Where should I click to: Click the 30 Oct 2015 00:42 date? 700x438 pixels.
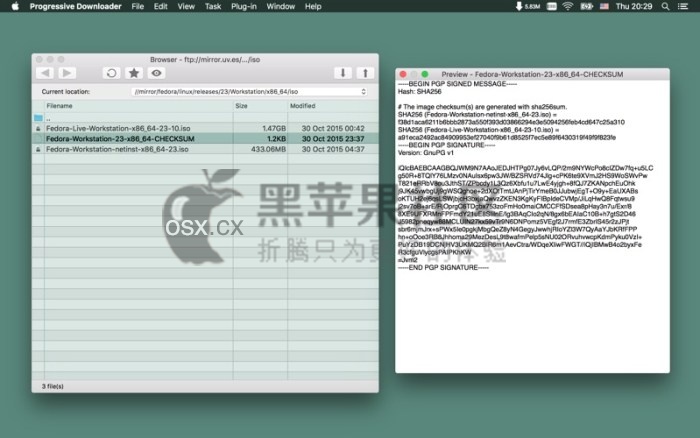point(333,129)
